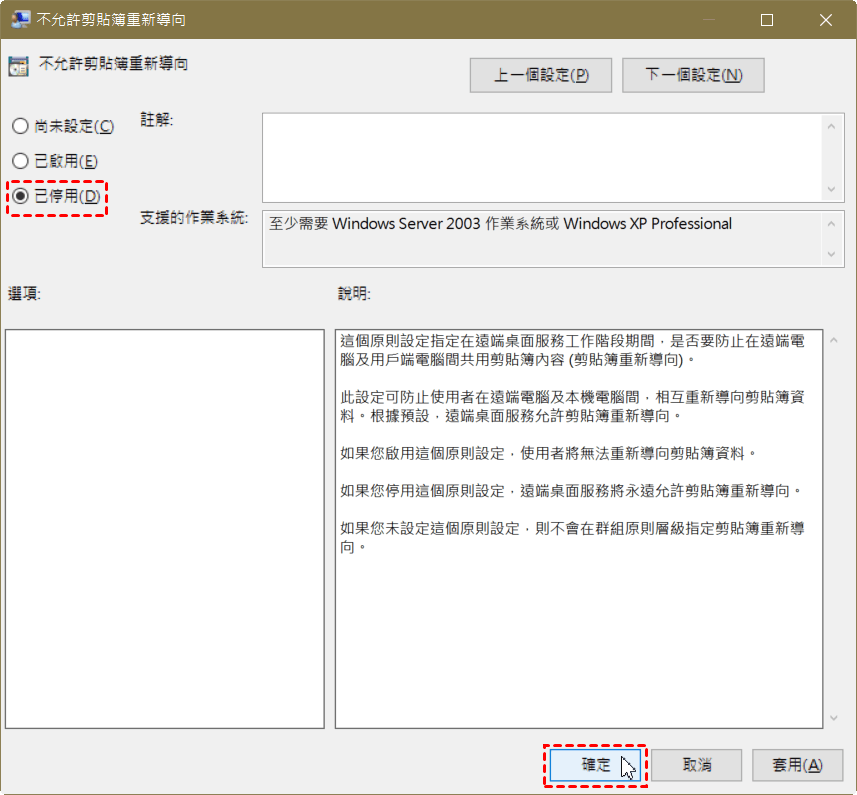Screen dimensions: 857x795
Task: Maximize the policy dialog window
Action: pos(766,19)
